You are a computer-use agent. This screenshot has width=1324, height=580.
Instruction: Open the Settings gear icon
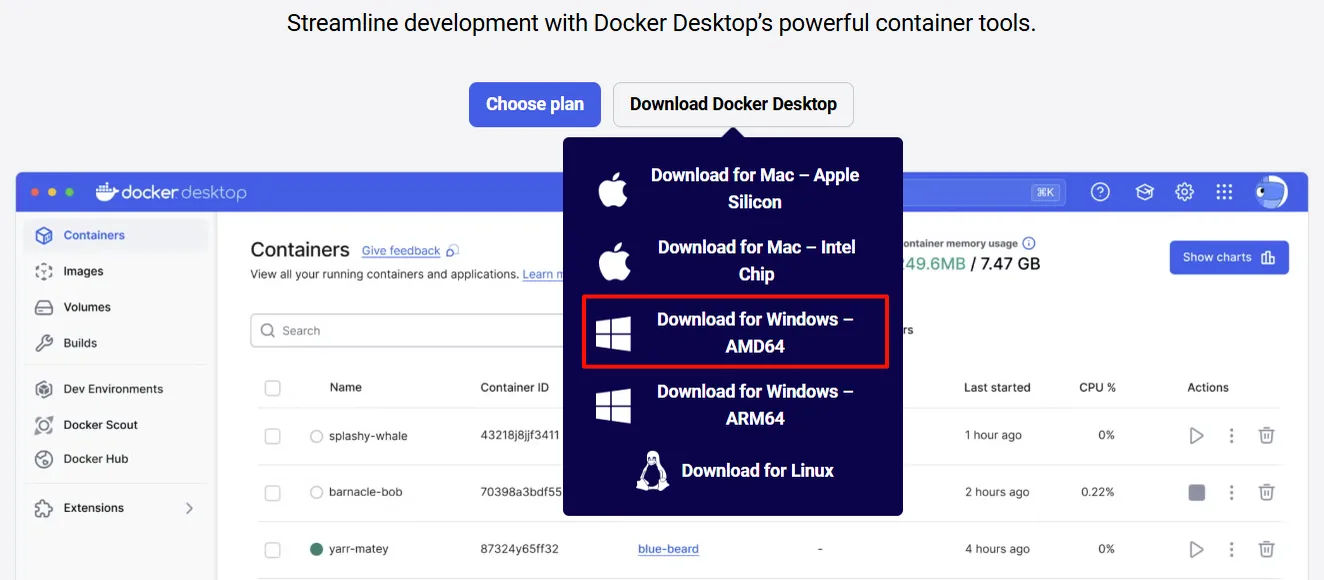click(x=1185, y=192)
